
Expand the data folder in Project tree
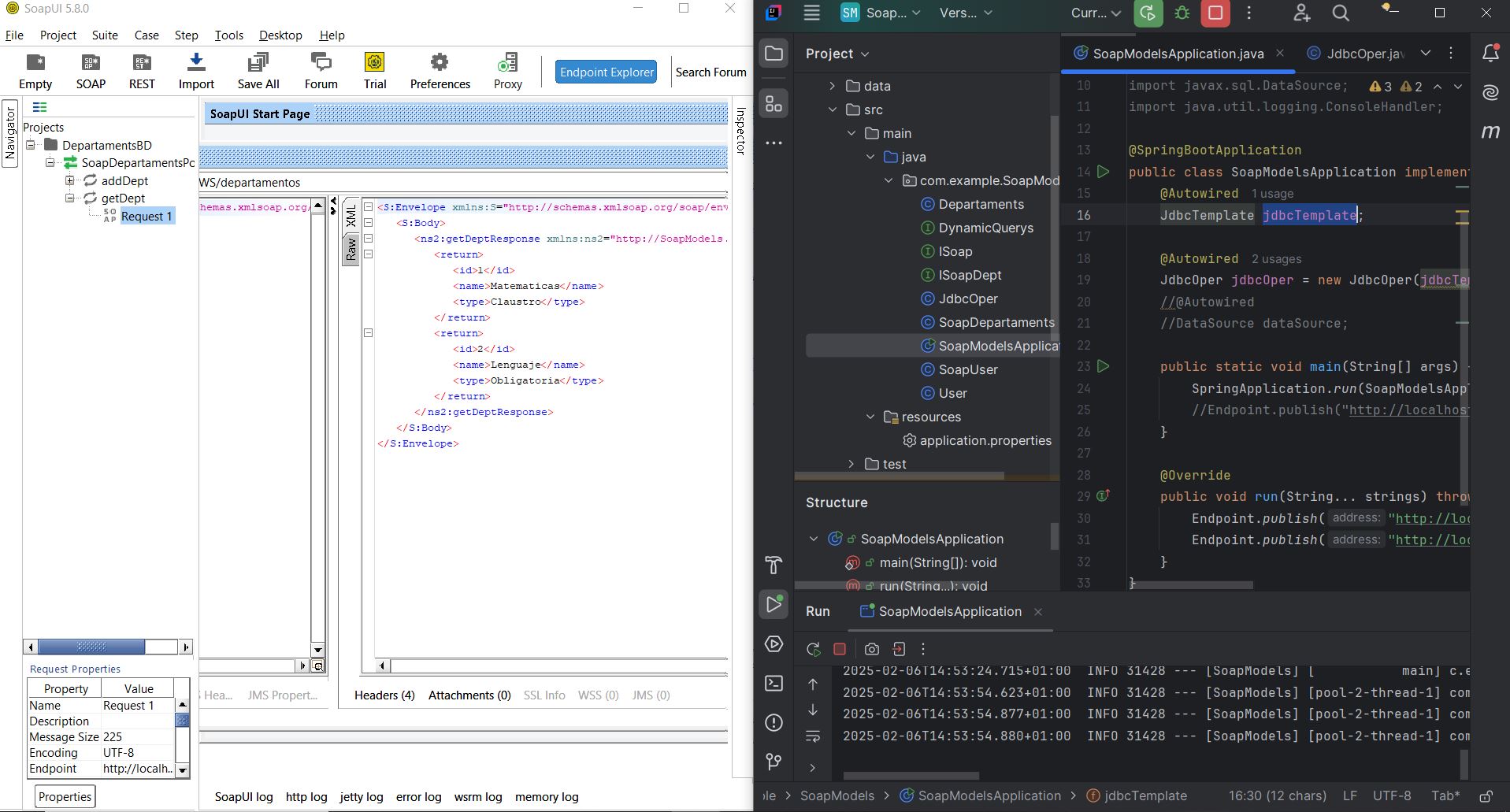click(x=832, y=86)
